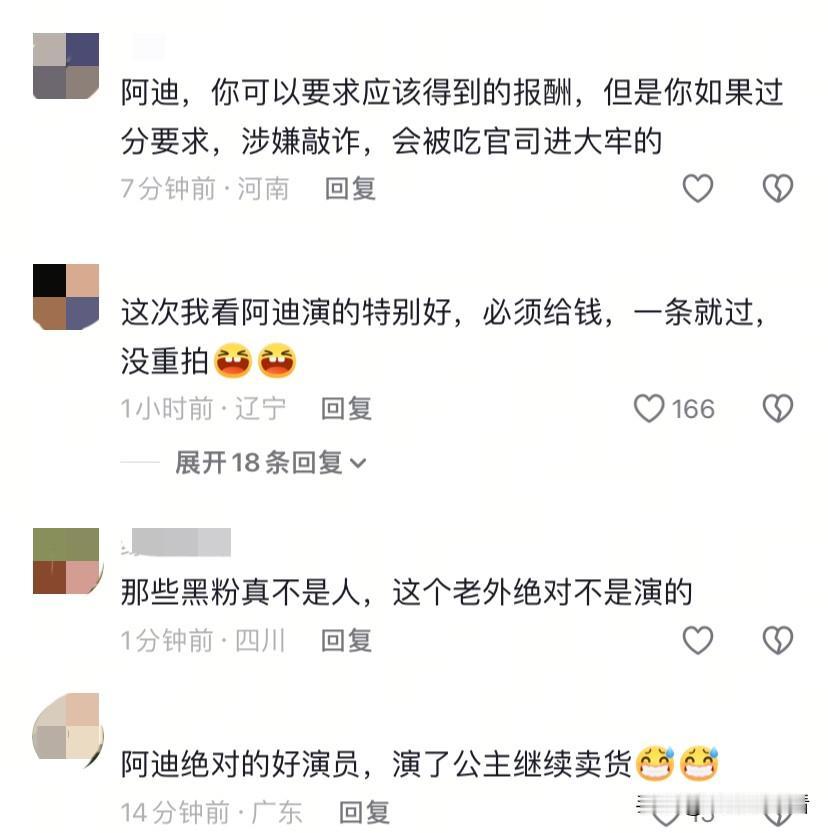Reply to the 7分钟前 河南 comment
828x833 pixels.
pos(350,189)
